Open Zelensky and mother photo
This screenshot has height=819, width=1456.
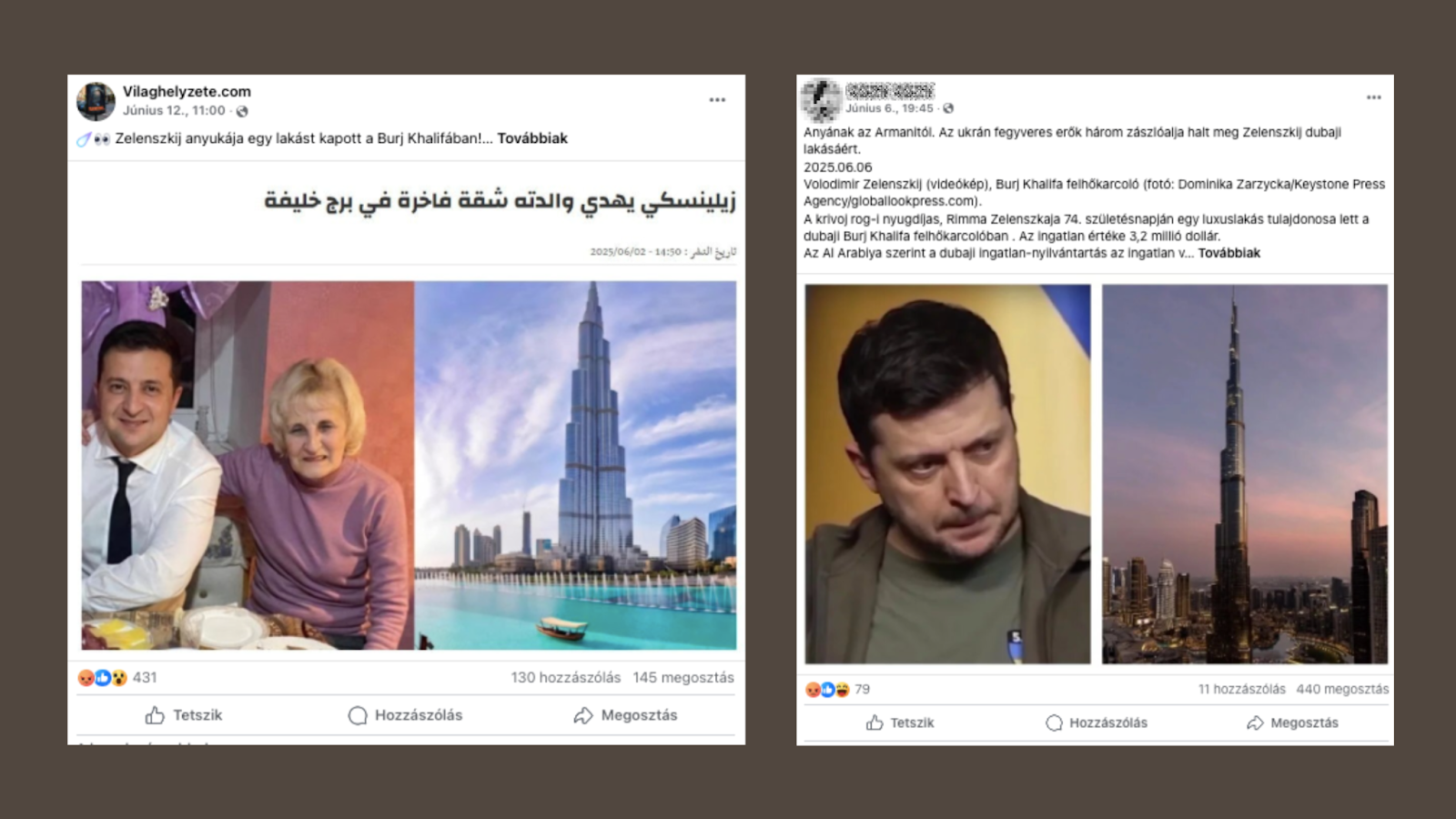pyautogui.click(x=248, y=465)
